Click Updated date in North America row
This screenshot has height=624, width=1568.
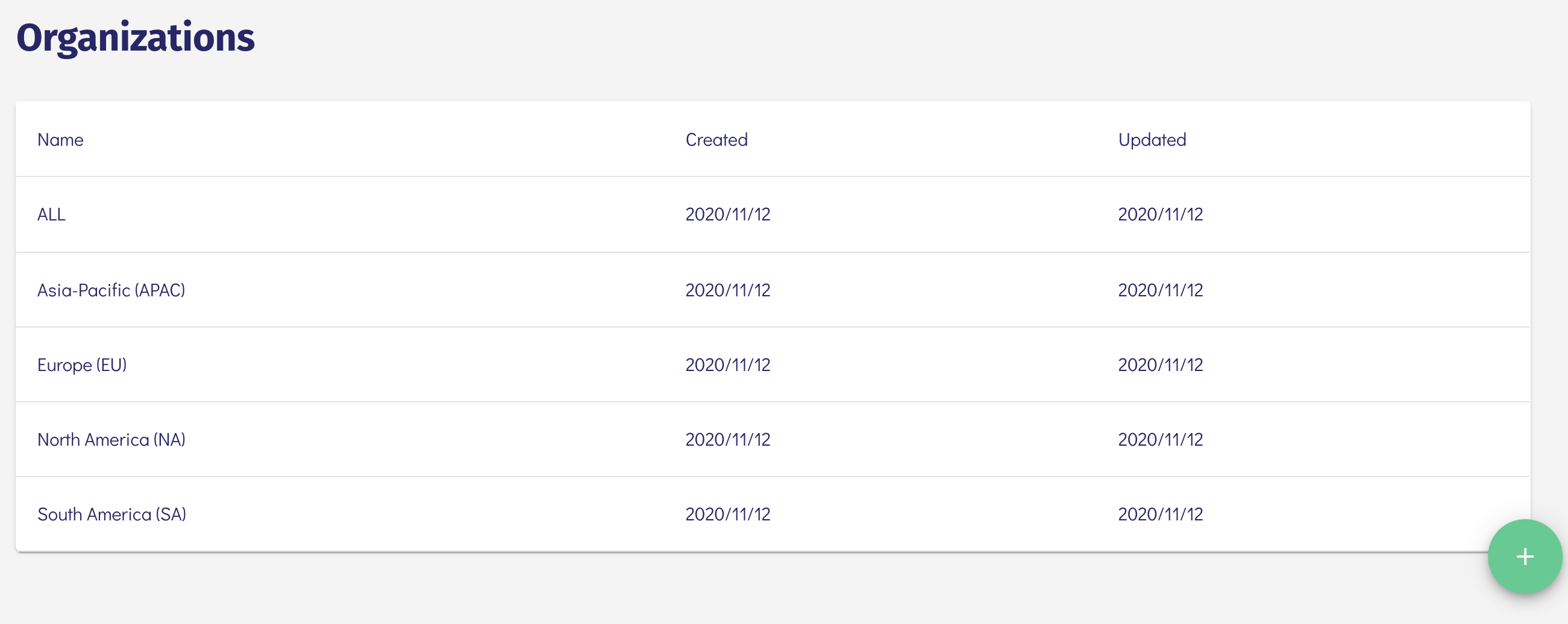point(1160,440)
